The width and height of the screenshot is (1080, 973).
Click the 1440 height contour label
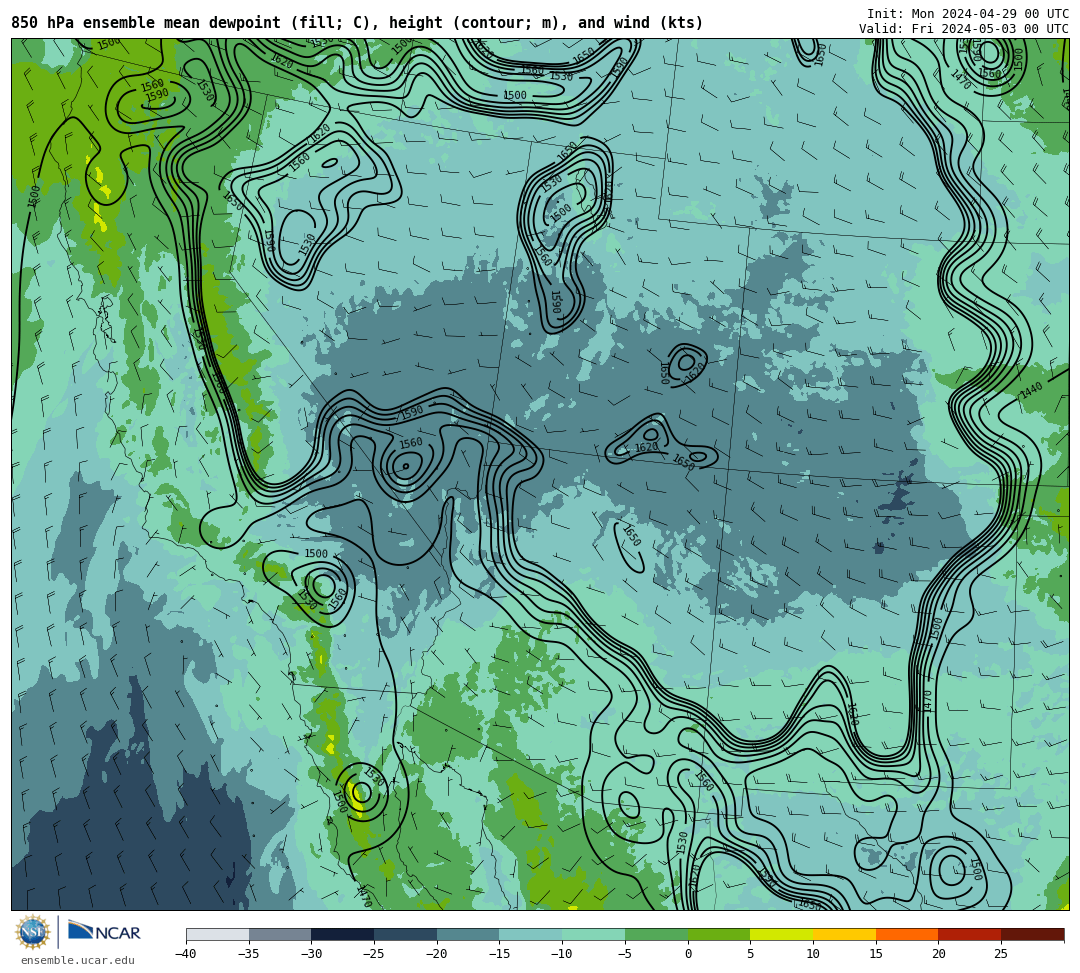coord(1032,390)
